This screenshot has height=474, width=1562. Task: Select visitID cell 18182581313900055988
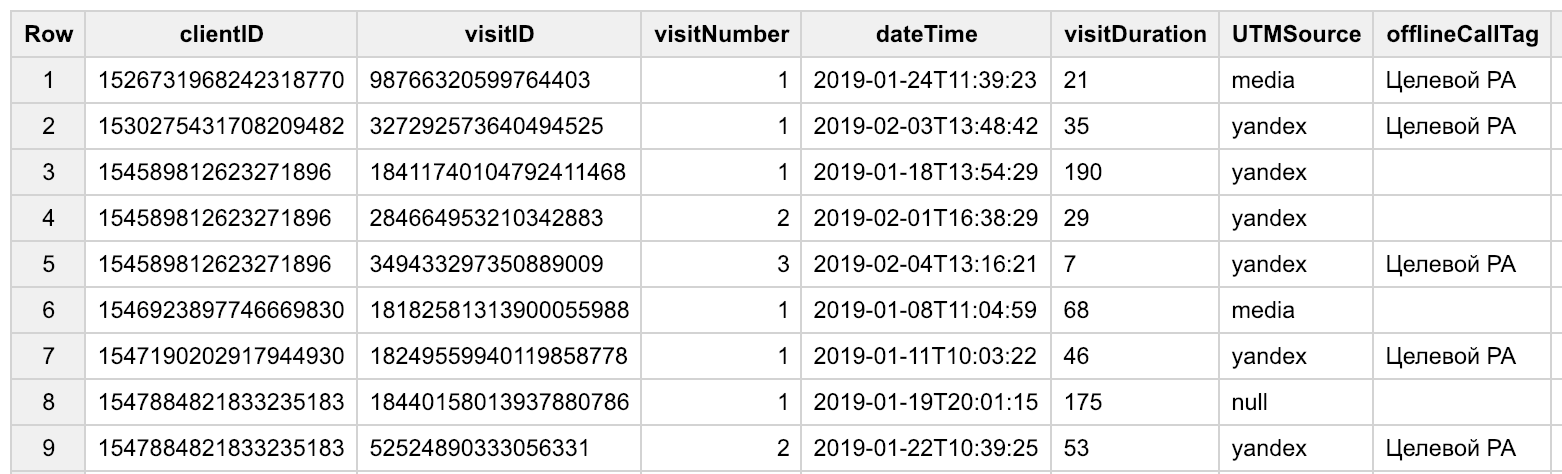coord(499,310)
